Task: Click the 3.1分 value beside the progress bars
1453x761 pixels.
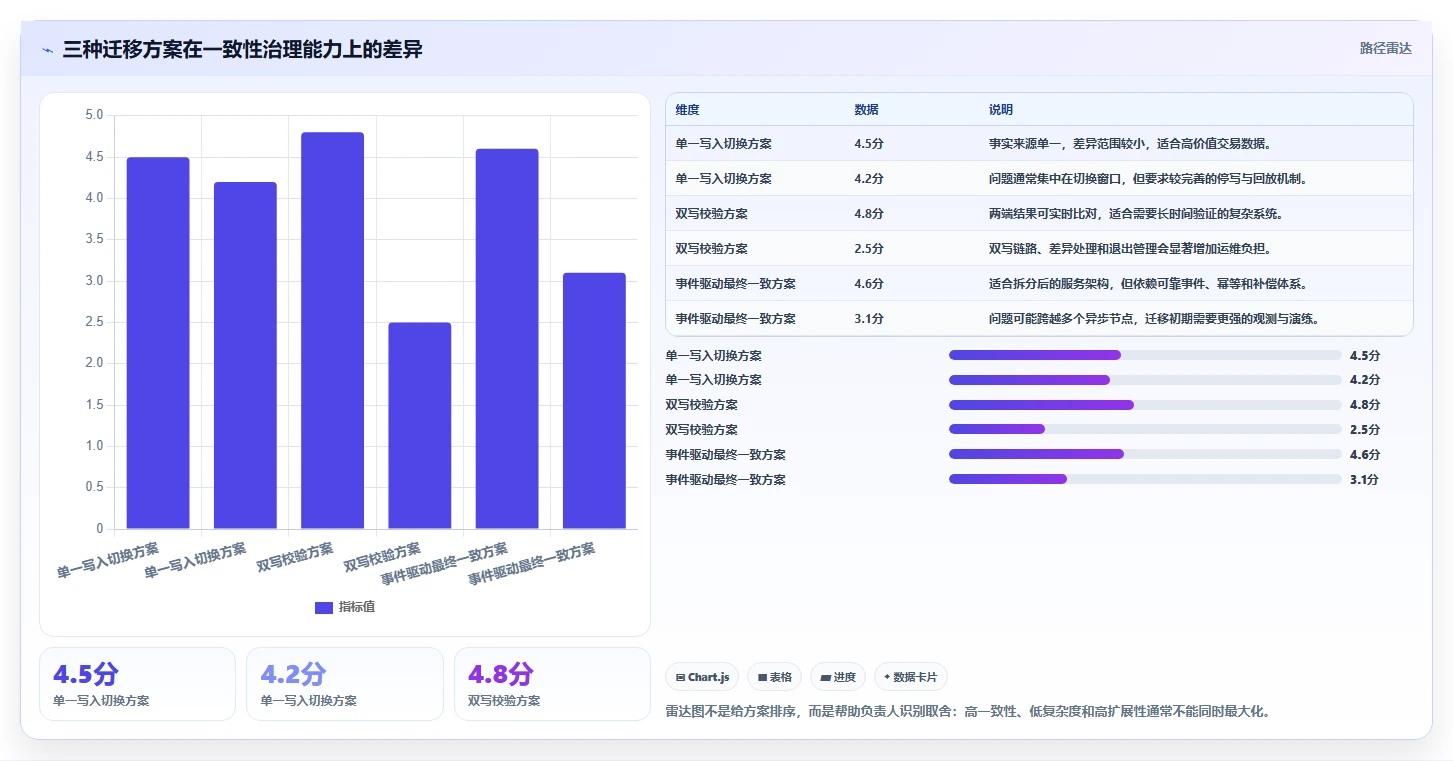Action: pos(1364,479)
